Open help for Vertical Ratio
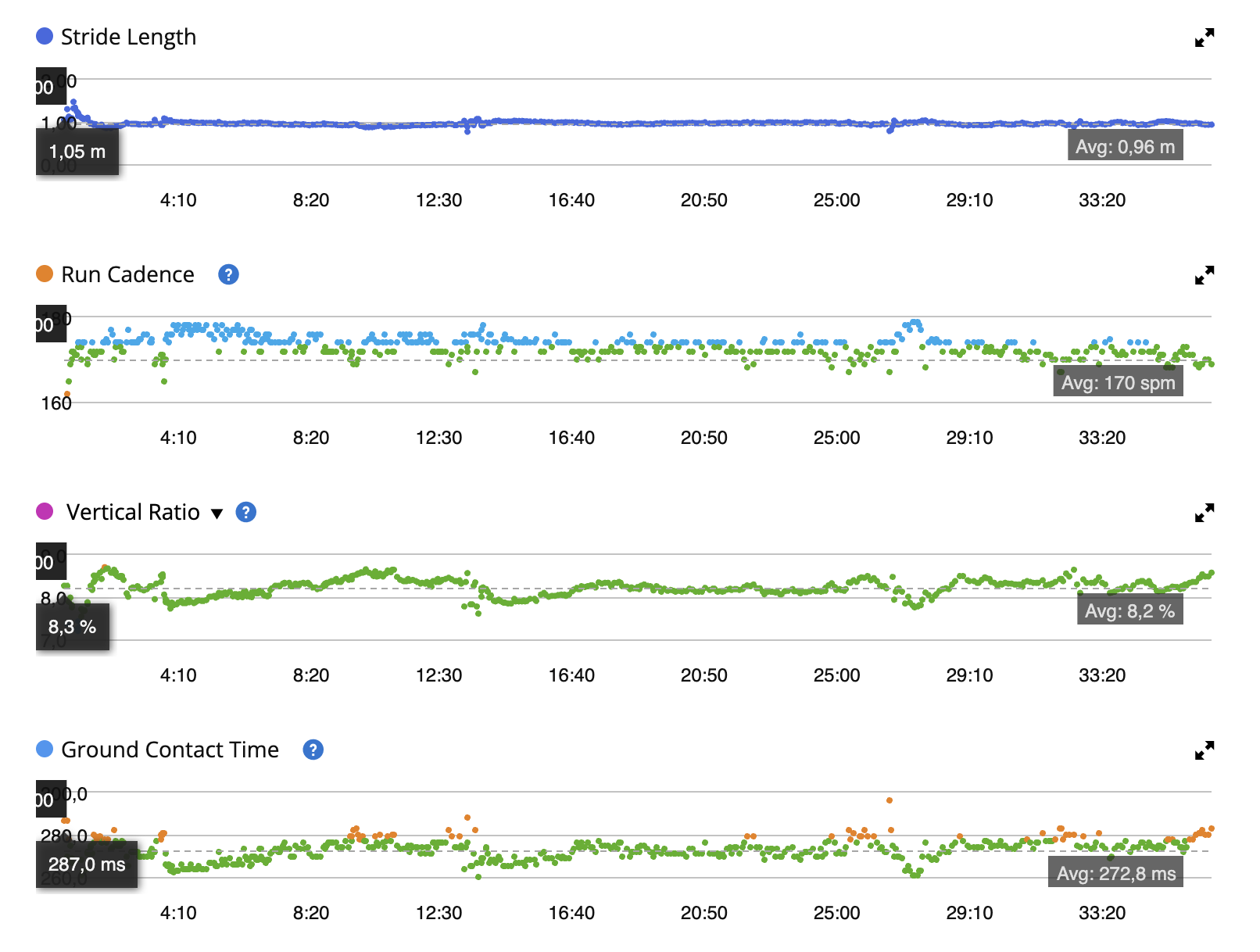 [246, 512]
